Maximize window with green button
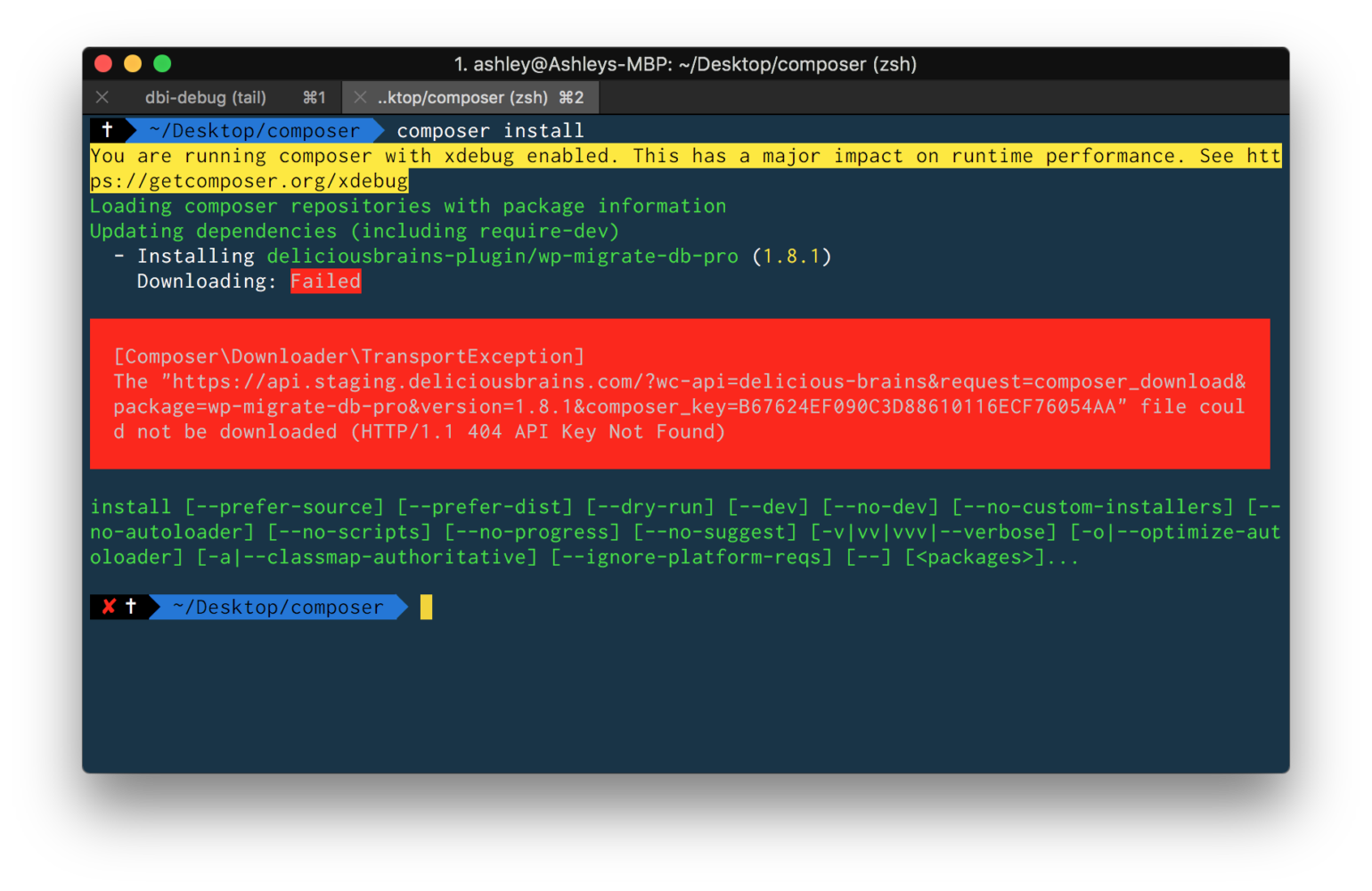Viewport: 1372px width, 891px height. pos(162,63)
